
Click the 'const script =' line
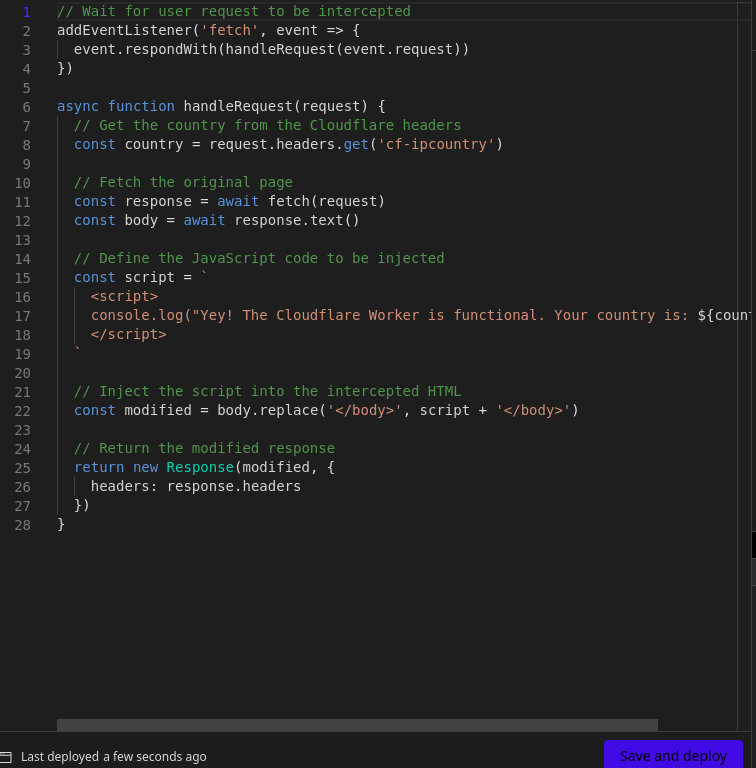click(x=141, y=277)
